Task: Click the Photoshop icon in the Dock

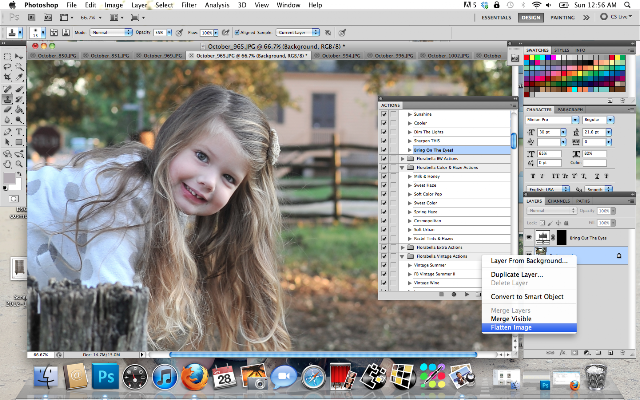Action: coord(104,378)
